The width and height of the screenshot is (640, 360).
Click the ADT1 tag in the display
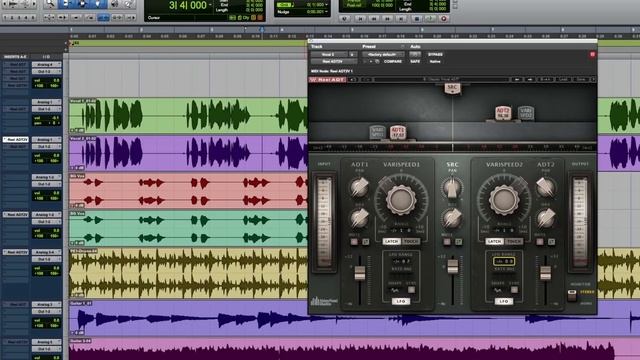click(x=398, y=132)
